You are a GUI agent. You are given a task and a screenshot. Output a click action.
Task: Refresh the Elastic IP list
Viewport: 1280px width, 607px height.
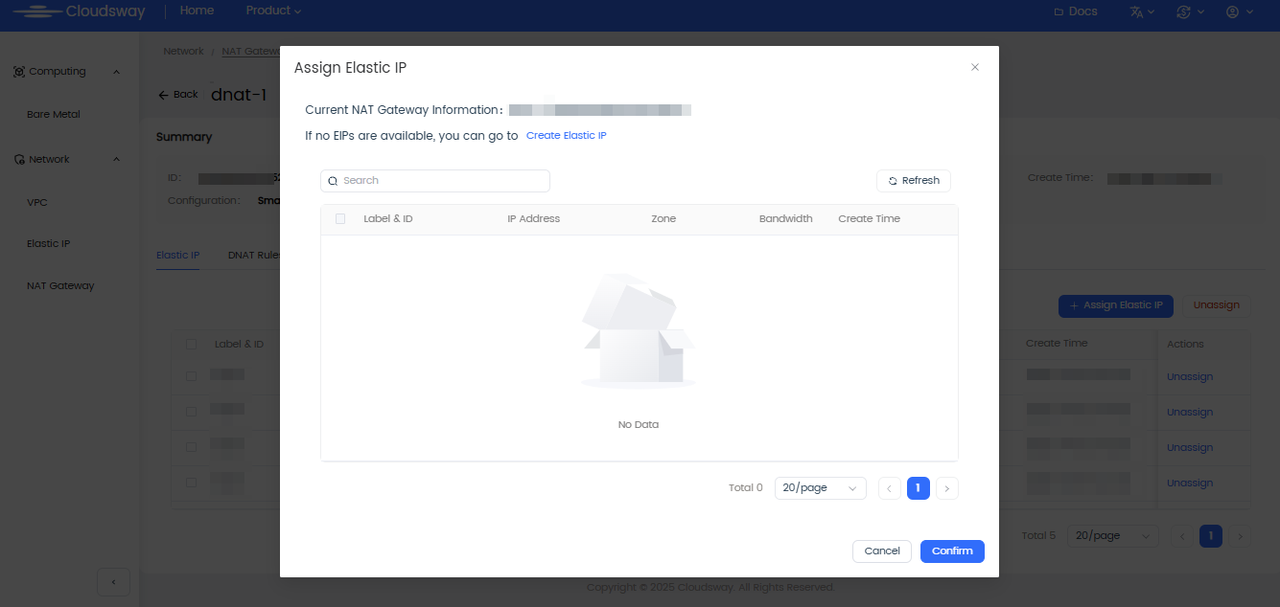point(913,180)
